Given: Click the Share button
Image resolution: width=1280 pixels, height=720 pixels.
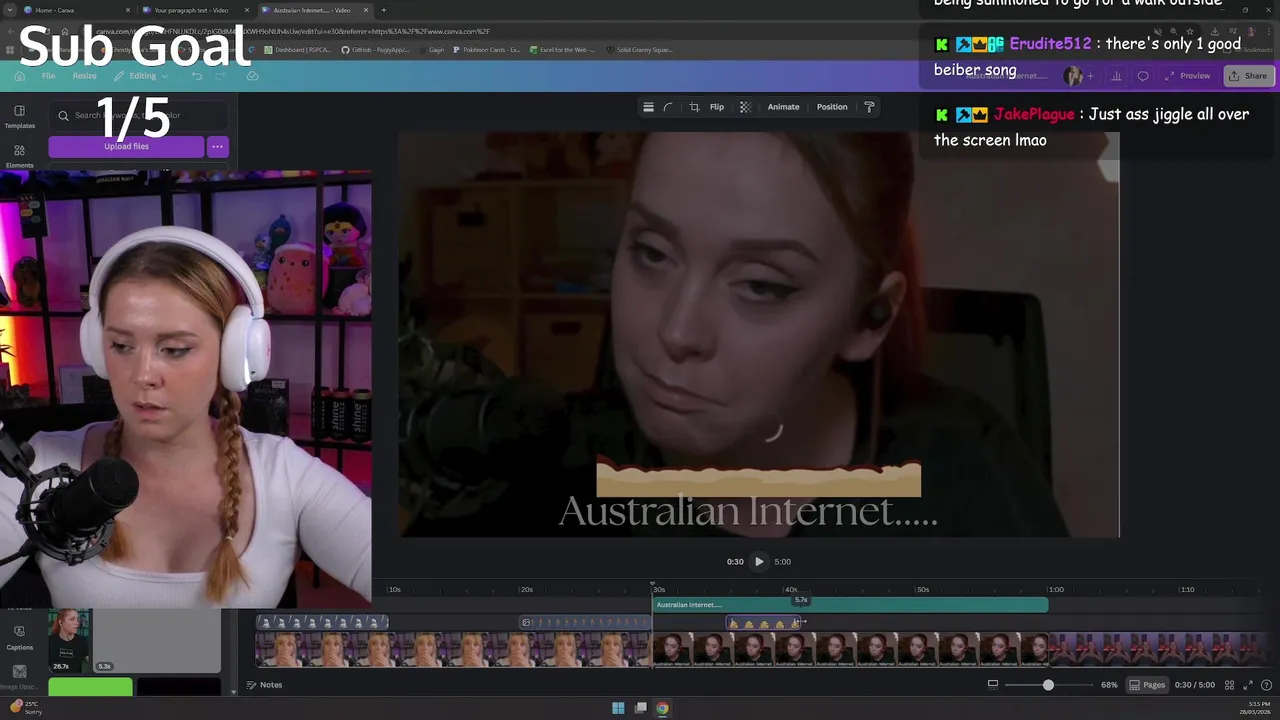Looking at the screenshot, I should 1248,76.
